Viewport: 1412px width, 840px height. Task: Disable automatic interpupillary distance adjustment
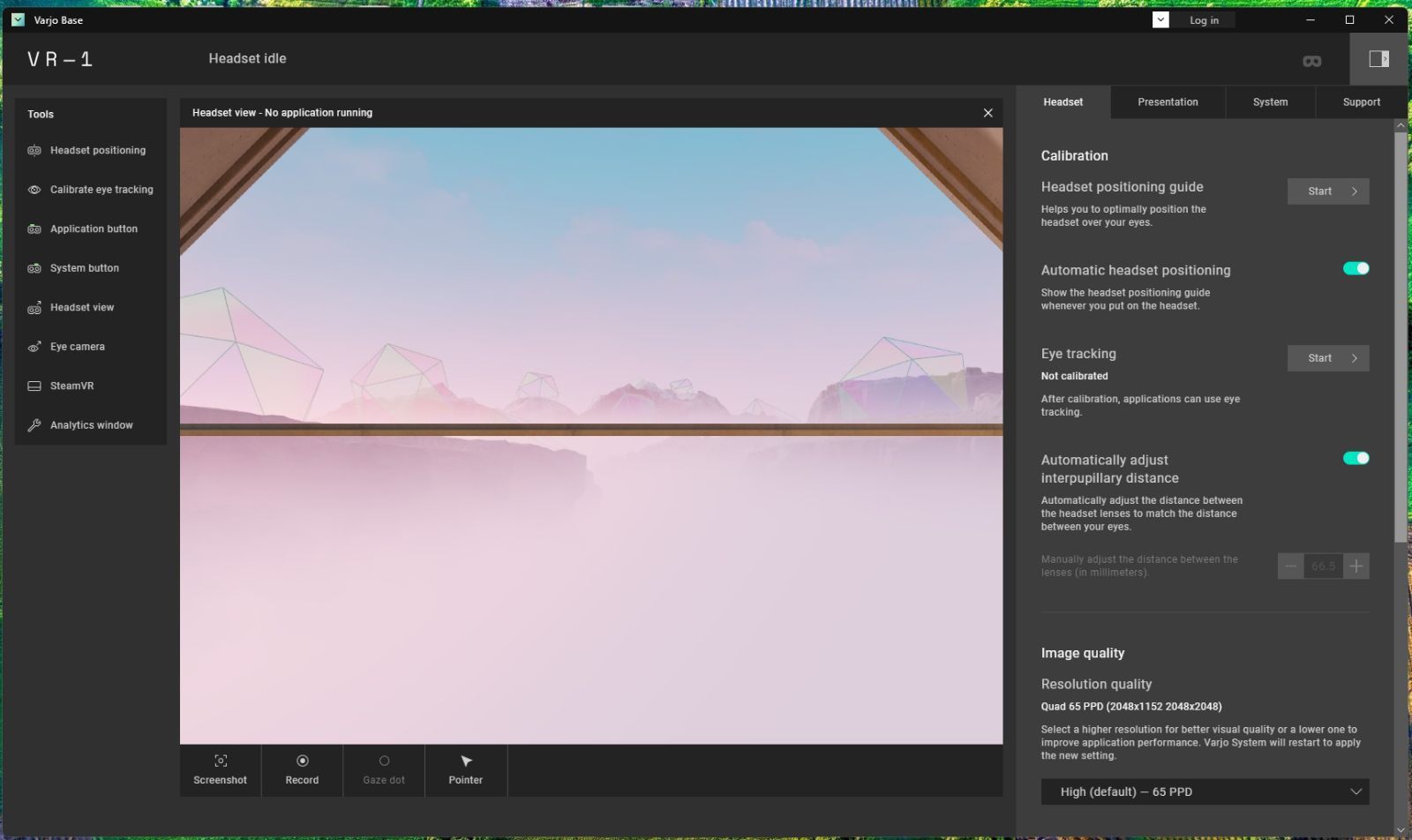pos(1356,458)
